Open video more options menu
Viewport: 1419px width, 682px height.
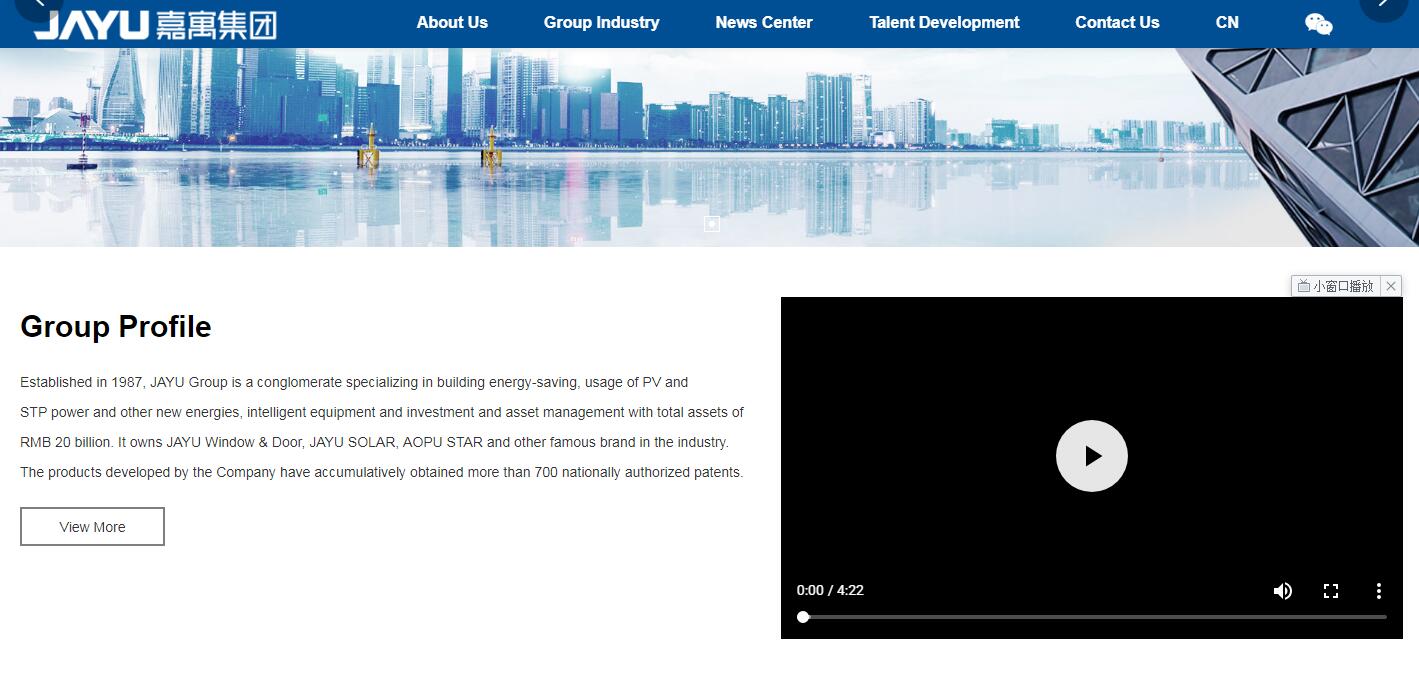[1379, 591]
